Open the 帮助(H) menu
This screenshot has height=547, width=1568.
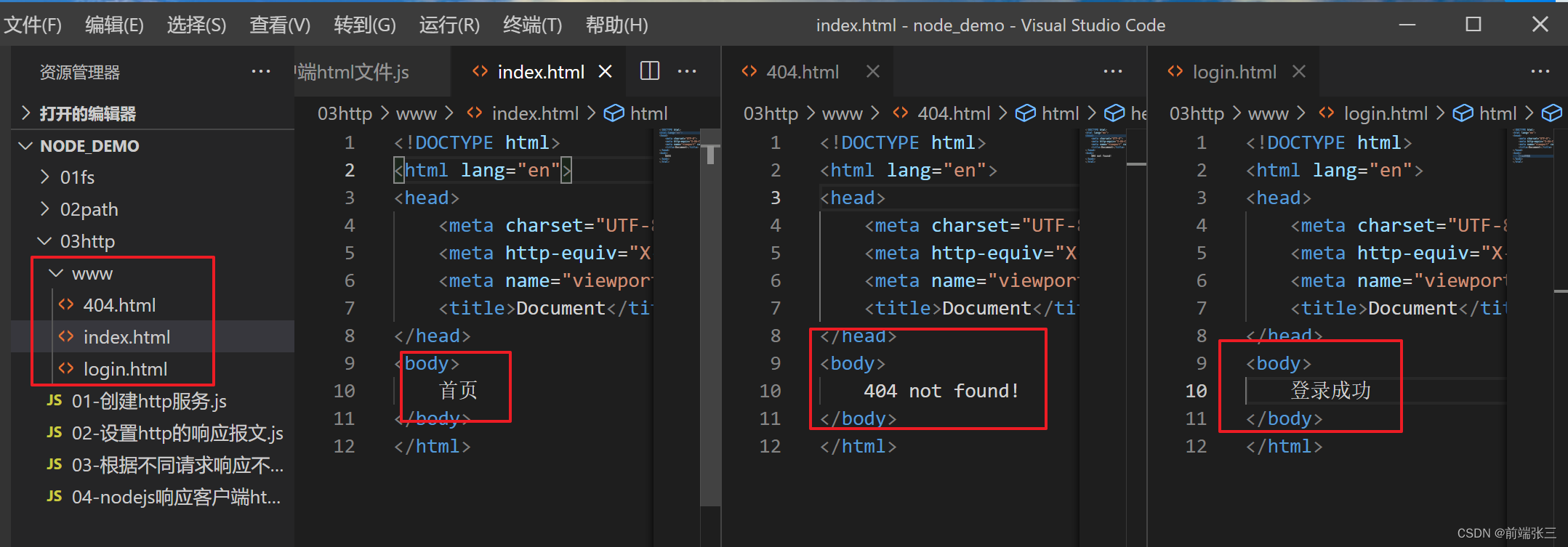click(616, 25)
